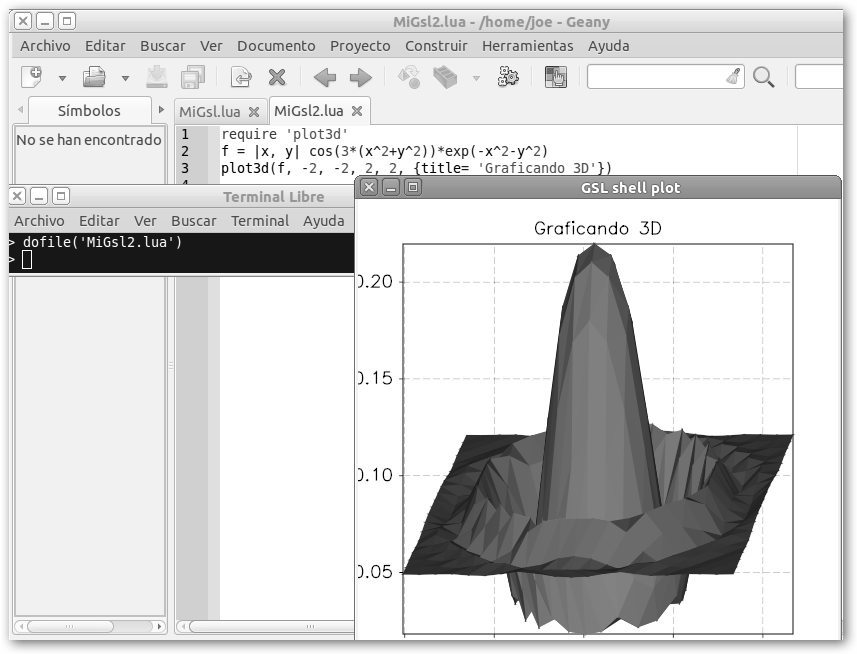Close the MiGsl2.lua tab
Image resolution: width=857 pixels, height=654 pixels.
[x=357, y=111]
